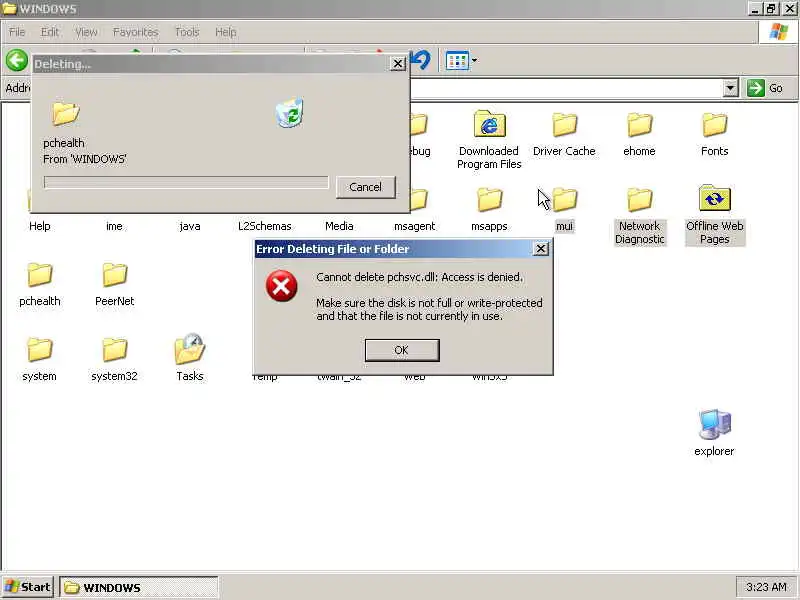Screen dimensions: 800x600
Task: Expand the Address bar dropdown arrow
Action: point(730,88)
